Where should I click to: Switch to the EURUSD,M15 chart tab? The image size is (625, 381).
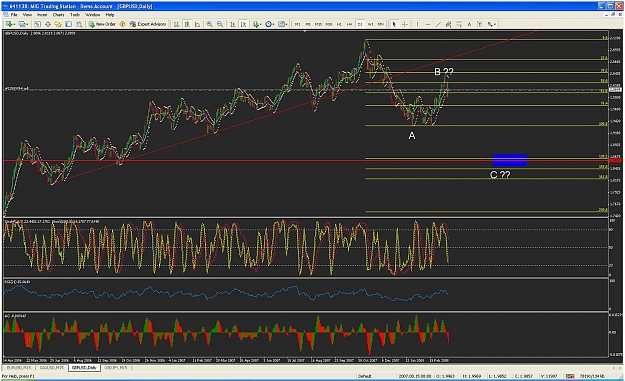pyautogui.click(x=19, y=367)
